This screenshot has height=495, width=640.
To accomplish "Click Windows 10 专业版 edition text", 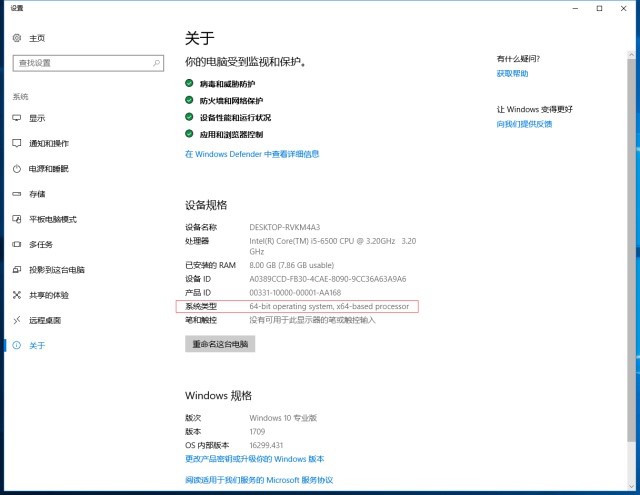I will (x=283, y=418).
